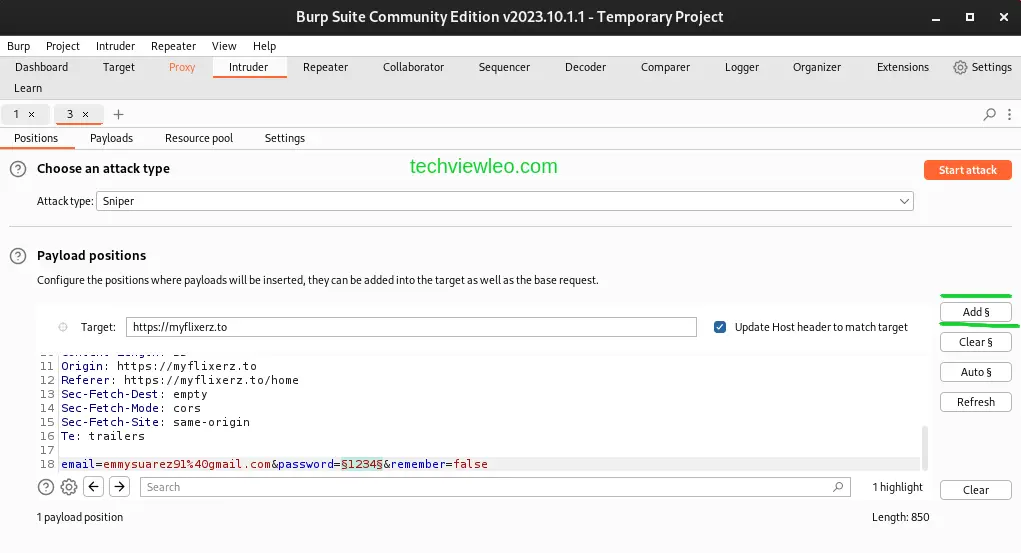
Task: Open the Settings gear in top bar
Action: tap(982, 67)
